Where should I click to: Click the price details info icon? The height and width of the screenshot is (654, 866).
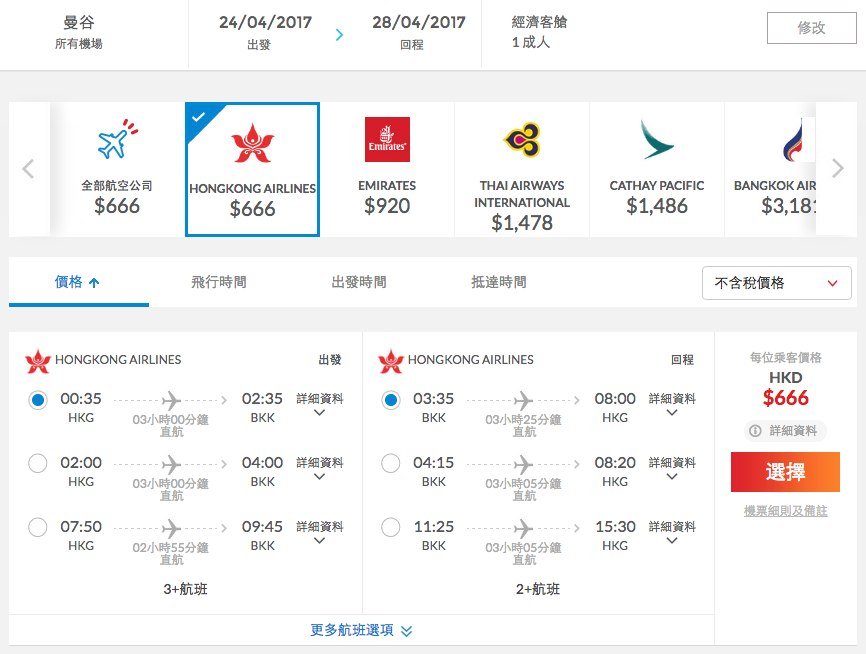755,431
